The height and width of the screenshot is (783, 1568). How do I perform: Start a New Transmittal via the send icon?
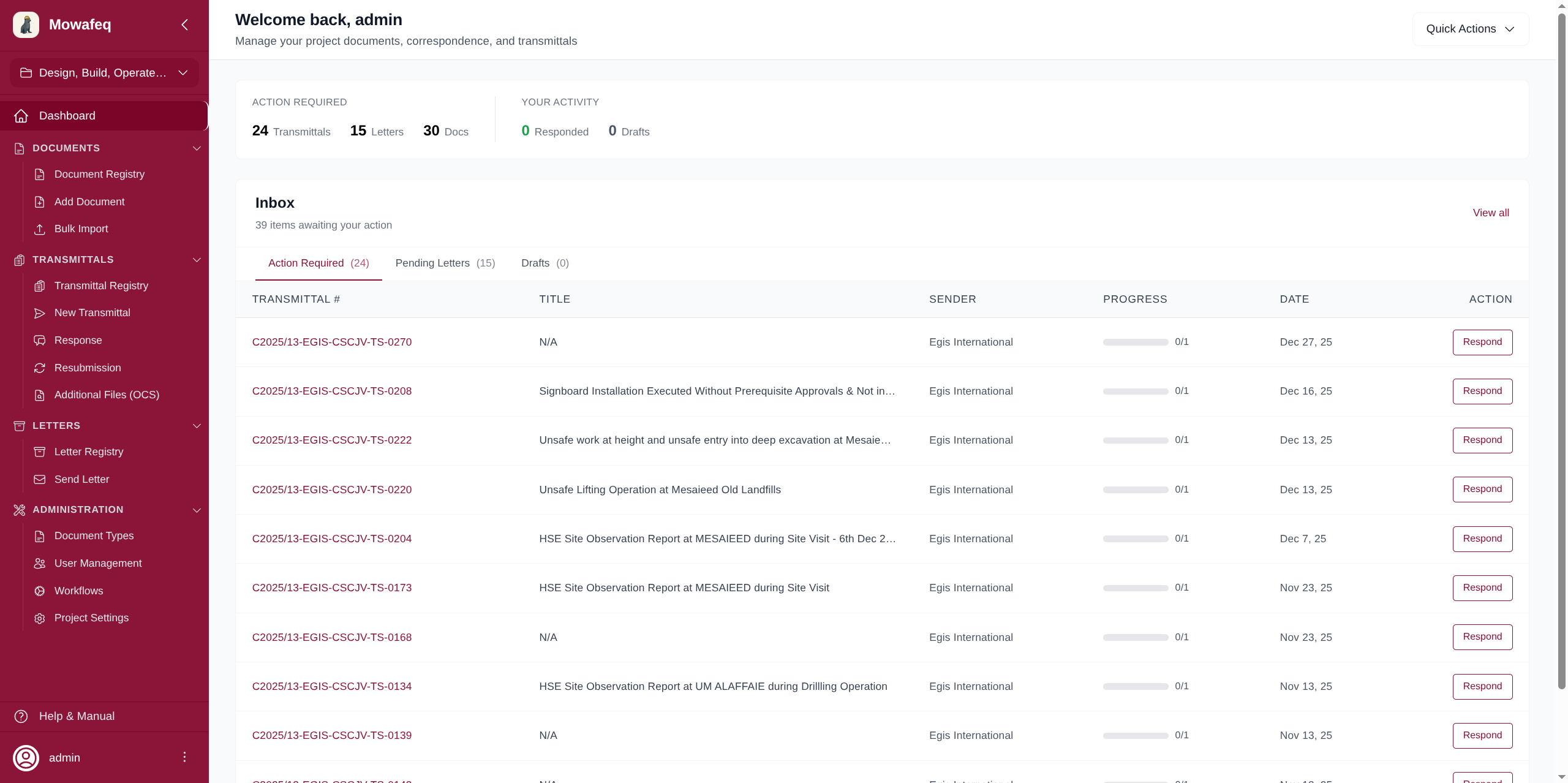click(39, 312)
